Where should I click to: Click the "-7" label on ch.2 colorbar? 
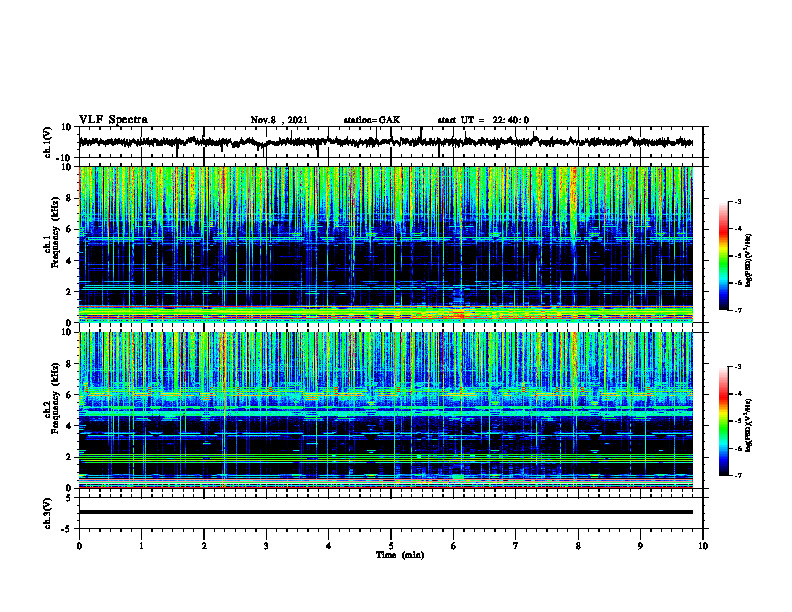click(x=737, y=475)
